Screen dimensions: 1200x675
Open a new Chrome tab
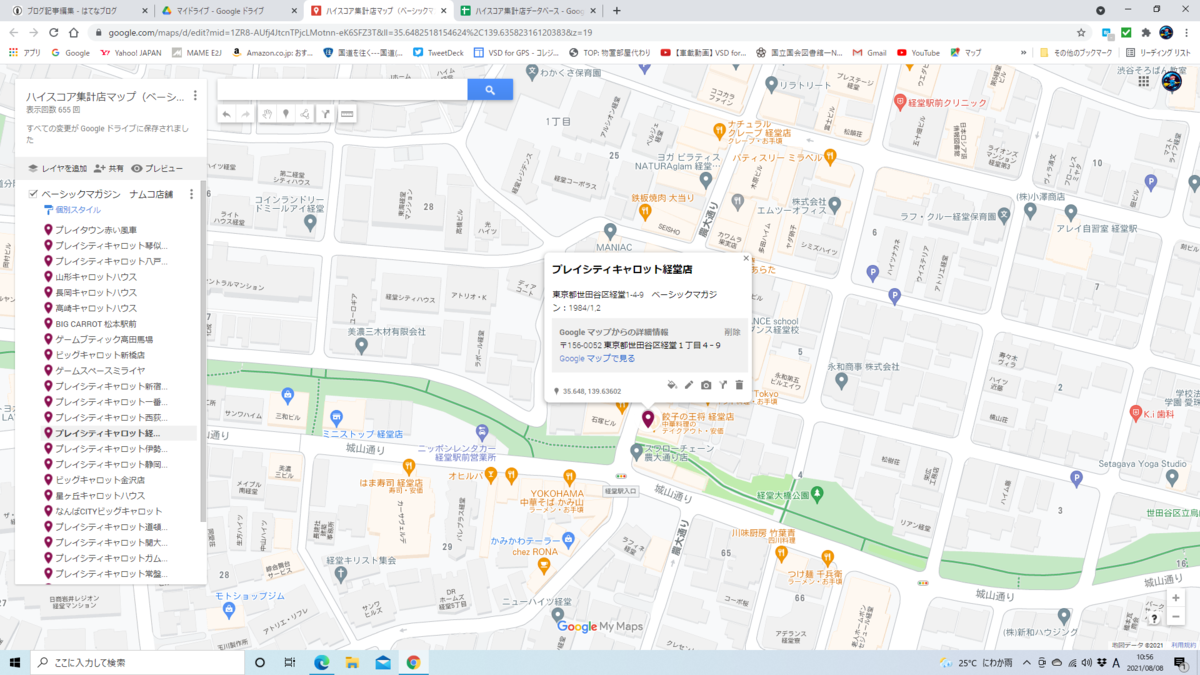click(x=616, y=10)
